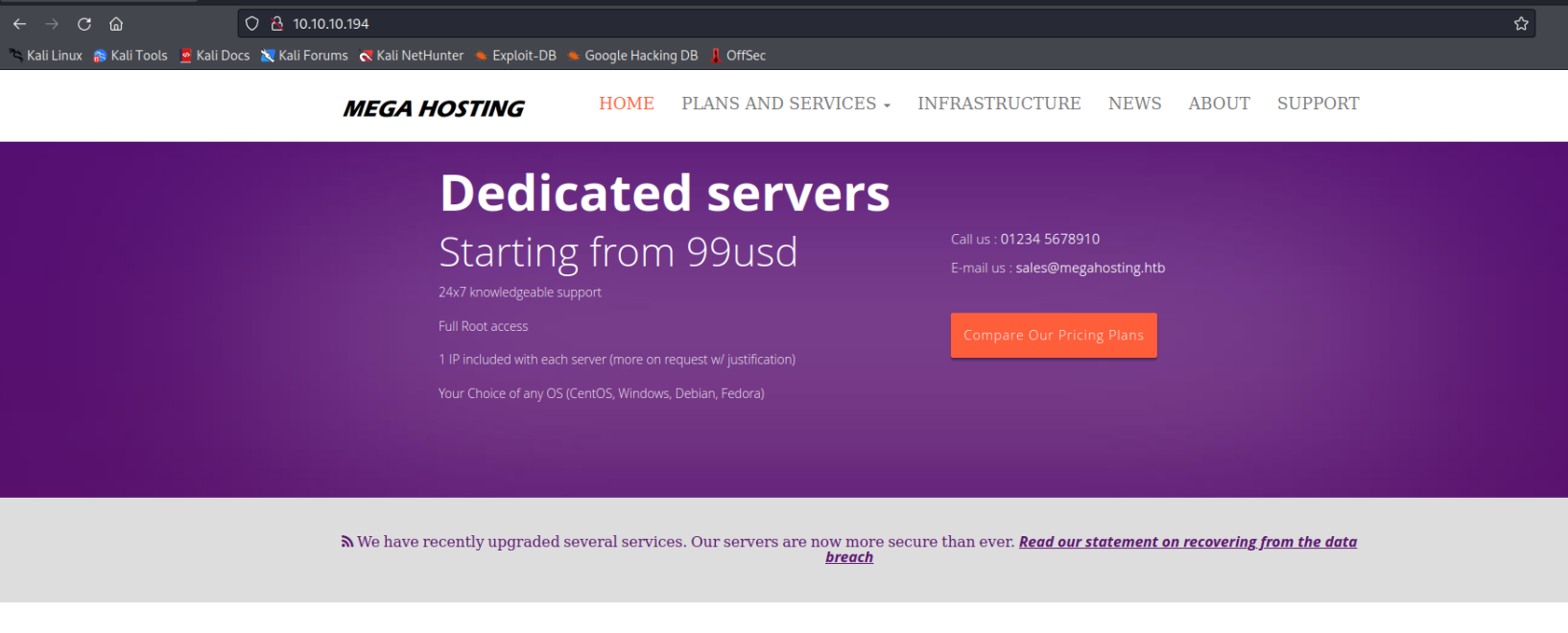Click the RSS feed icon in notice
This screenshot has width=1568, height=633.
coord(347,542)
